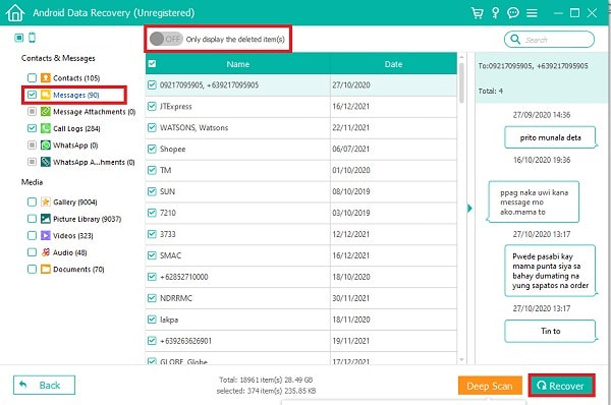Screen dimensions: 611x405
Task: Click the WhatsApp icon
Action: click(x=46, y=145)
